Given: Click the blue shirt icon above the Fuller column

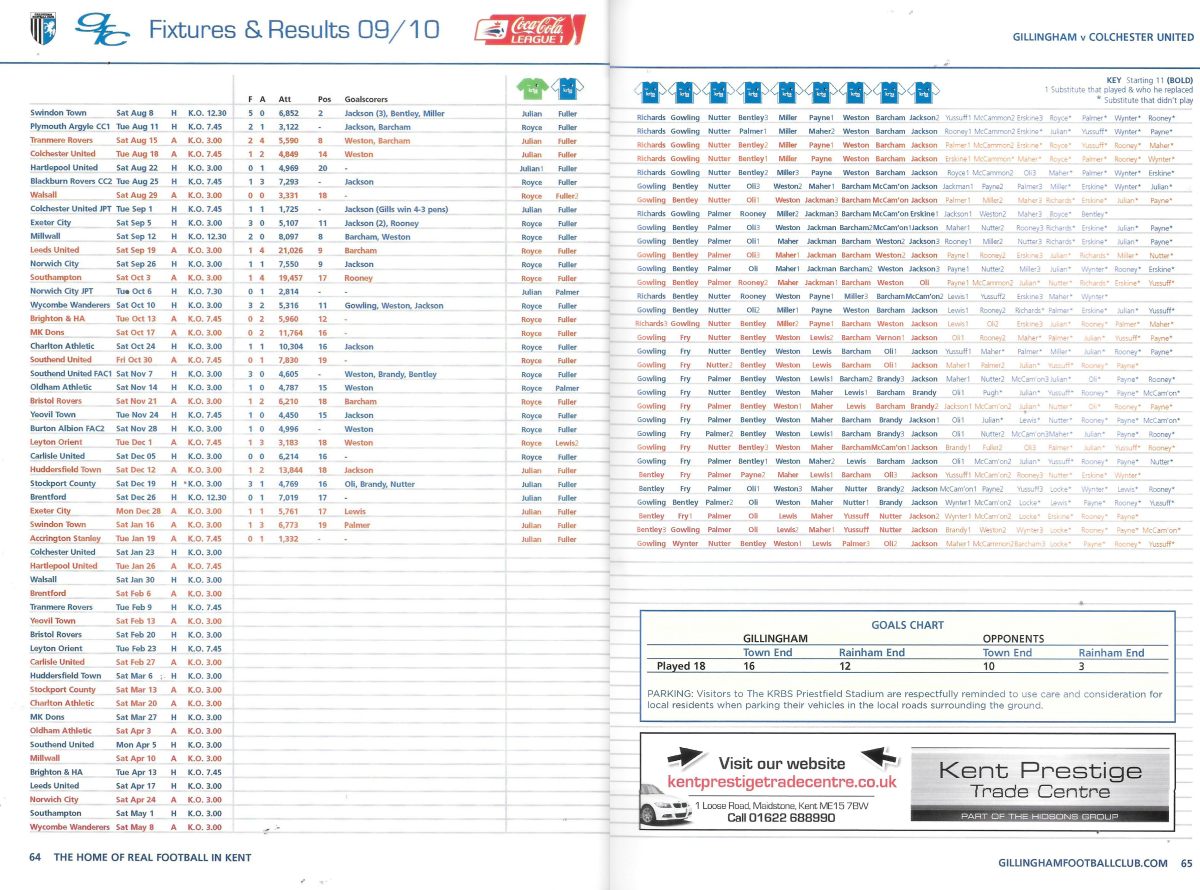Looking at the screenshot, I should pos(567,89).
